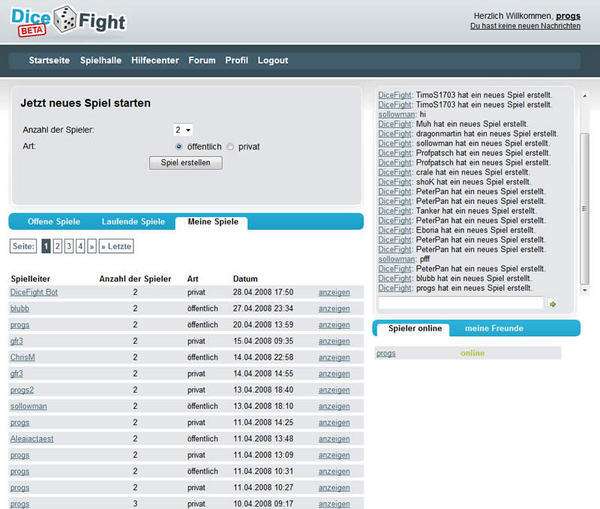Jump to Letzte page
600x509 pixels.
(x=116, y=246)
